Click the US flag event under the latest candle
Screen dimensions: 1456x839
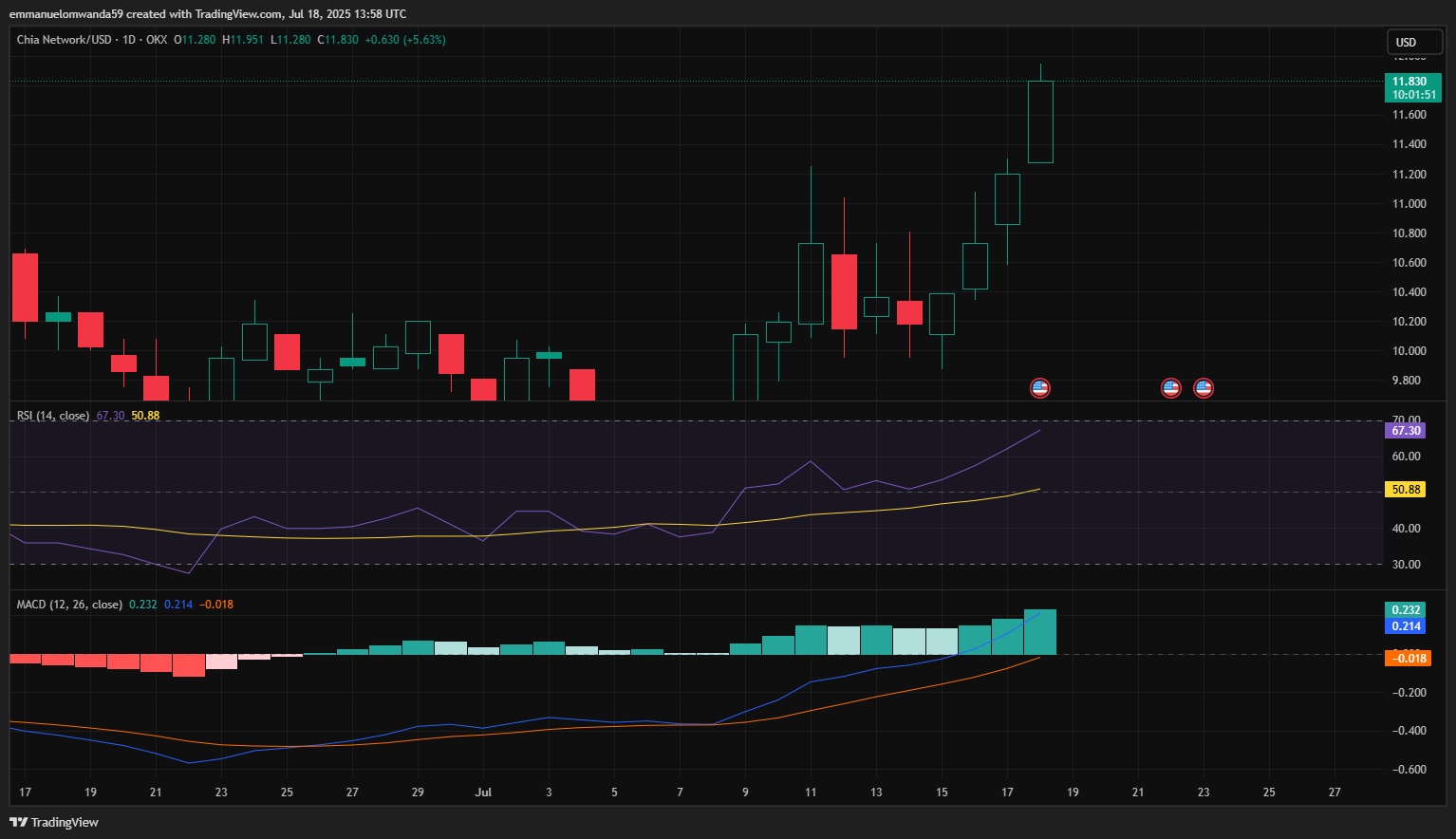(x=1040, y=387)
